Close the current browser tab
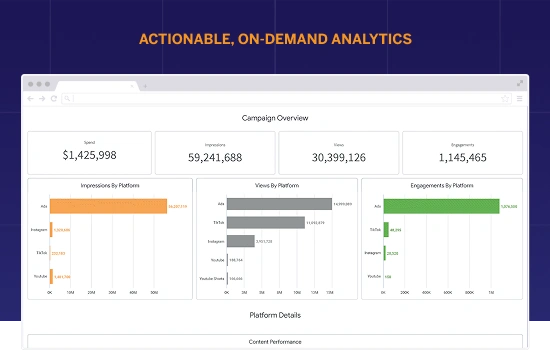The height and width of the screenshot is (361, 550). [x=132, y=86]
